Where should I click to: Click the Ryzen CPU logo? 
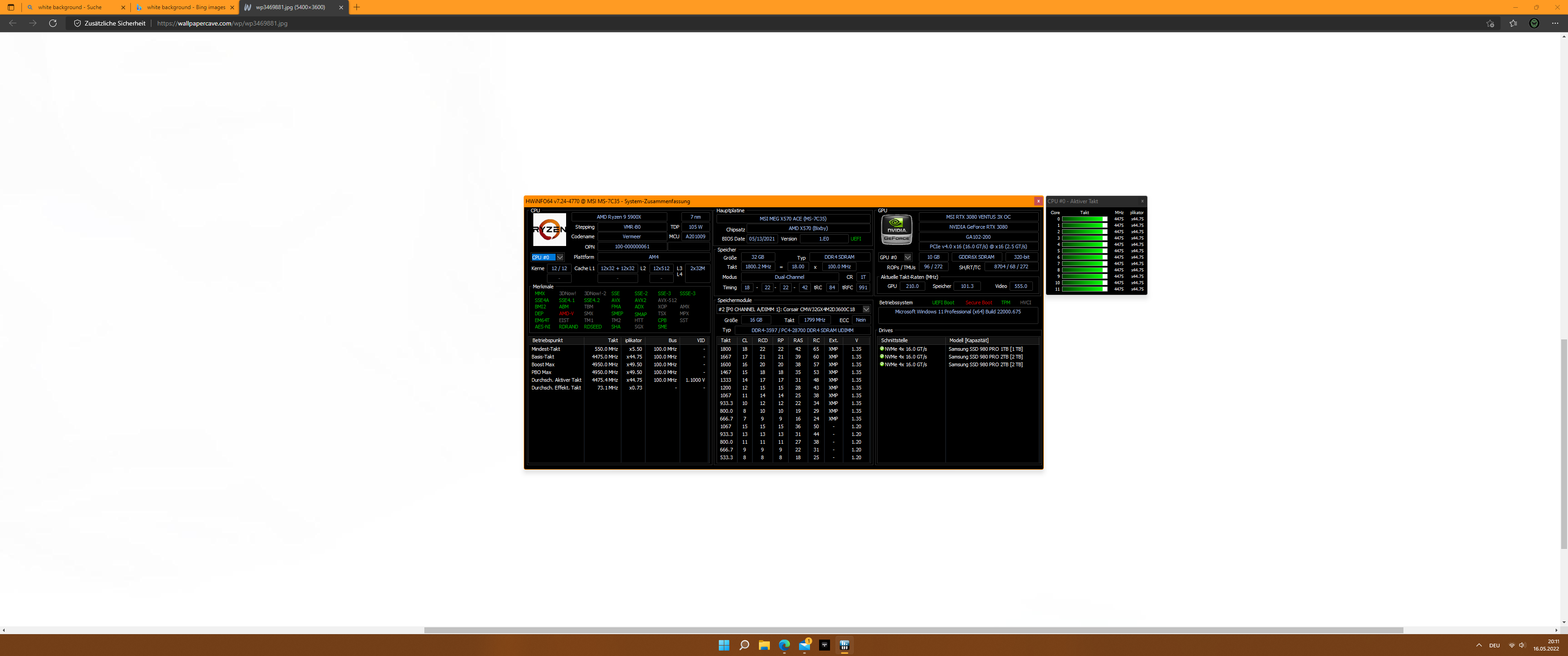click(549, 230)
